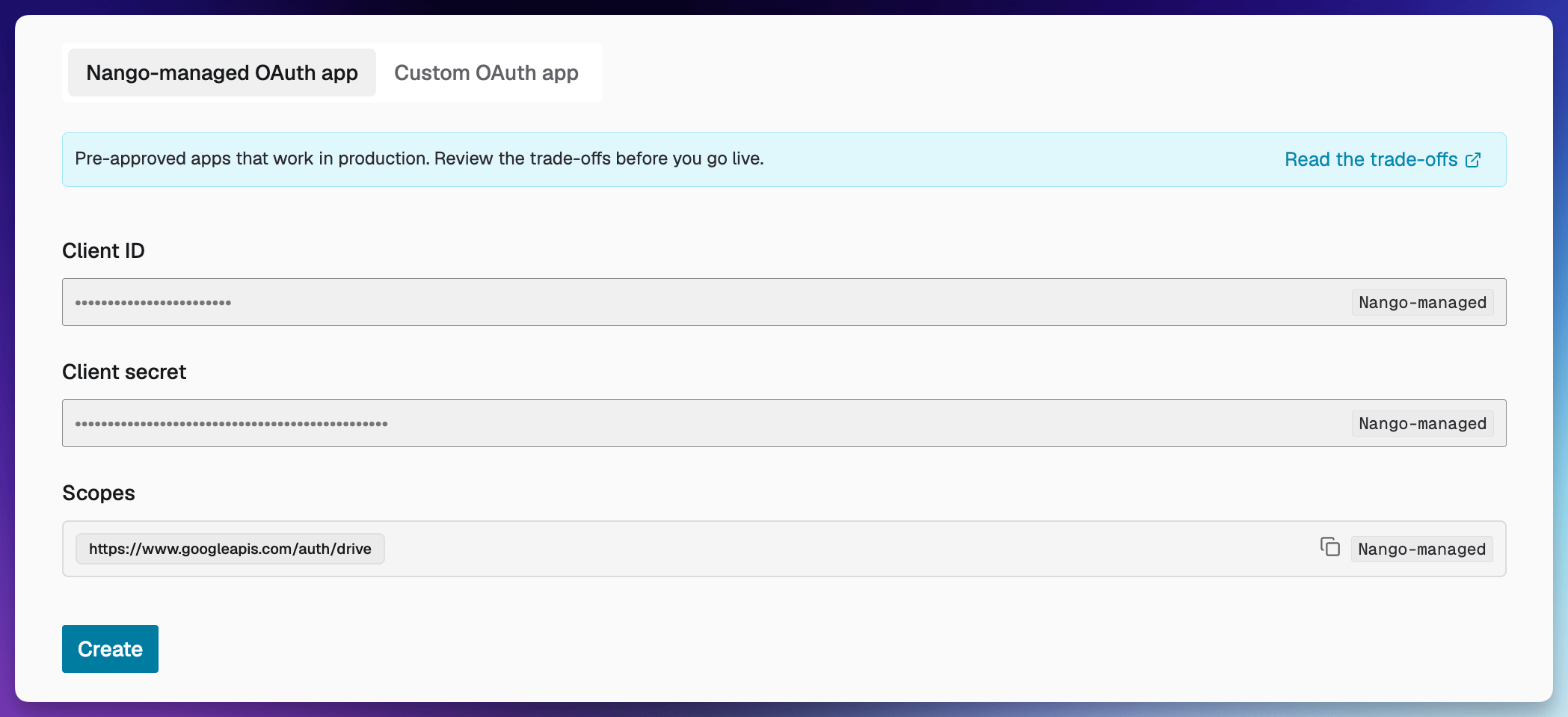Click the Client ID label
The width and height of the screenshot is (1568, 717).
tap(103, 250)
